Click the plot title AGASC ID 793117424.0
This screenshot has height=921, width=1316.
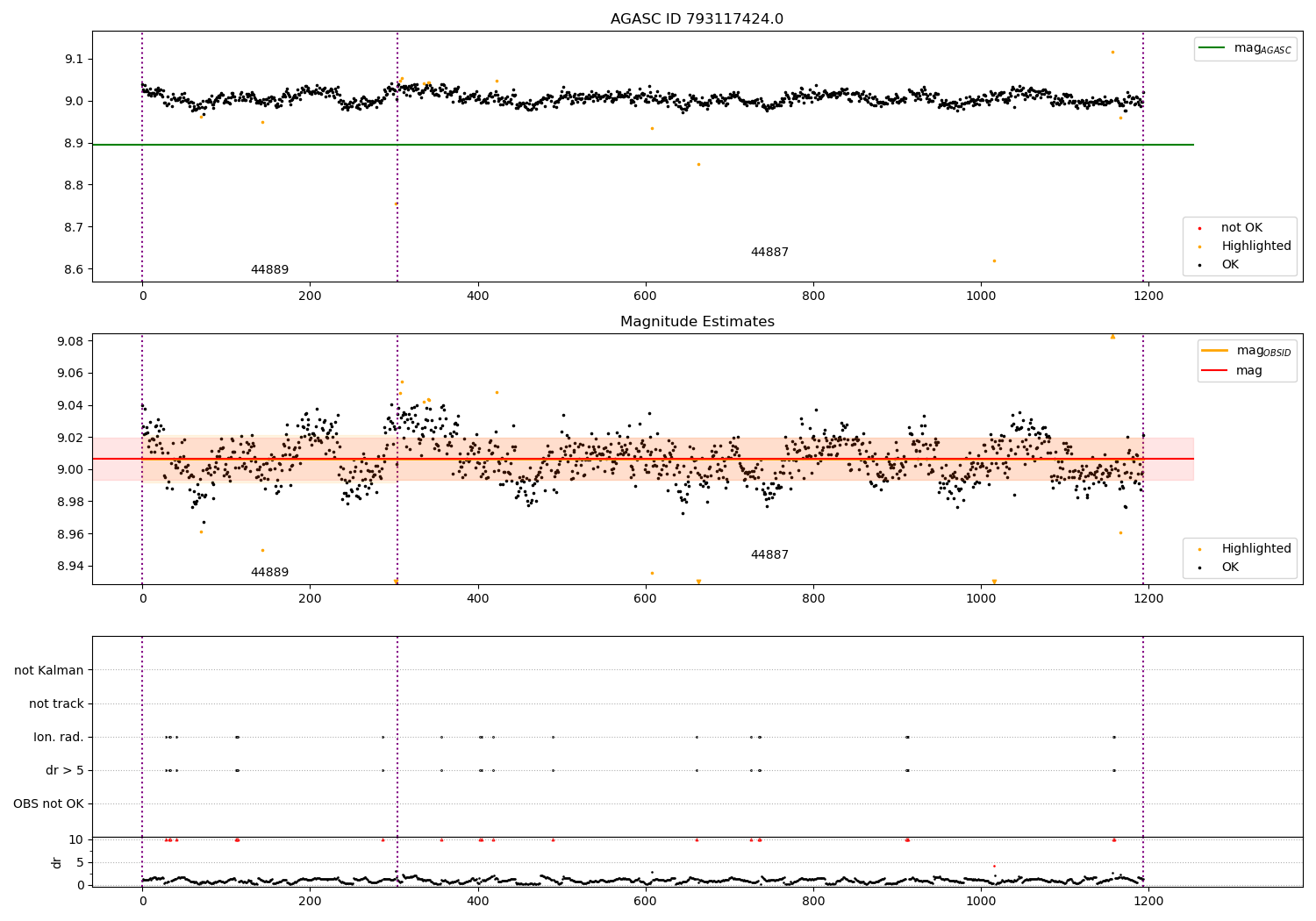coord(697,19)
